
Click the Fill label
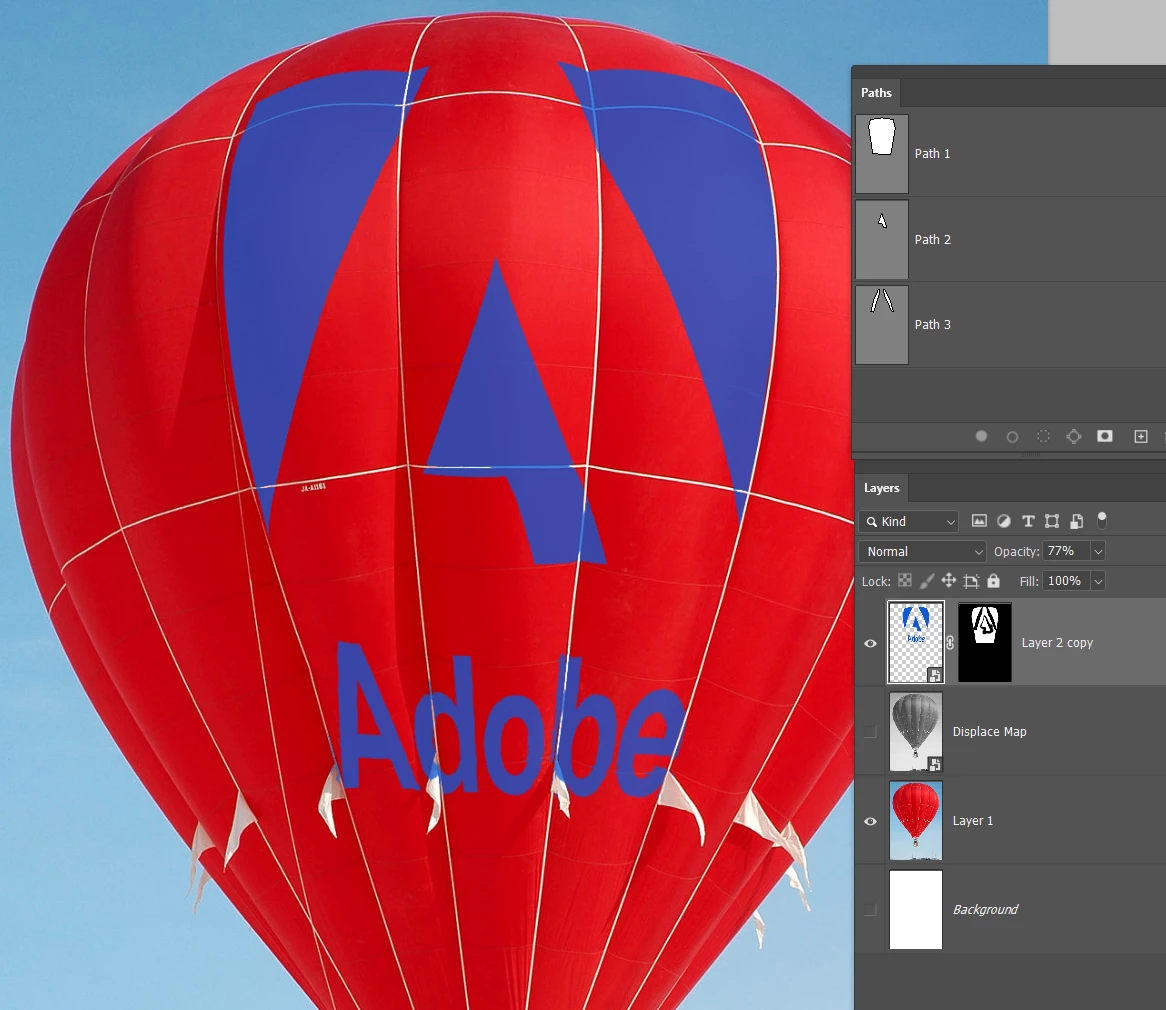click(x=1029, y=581)
